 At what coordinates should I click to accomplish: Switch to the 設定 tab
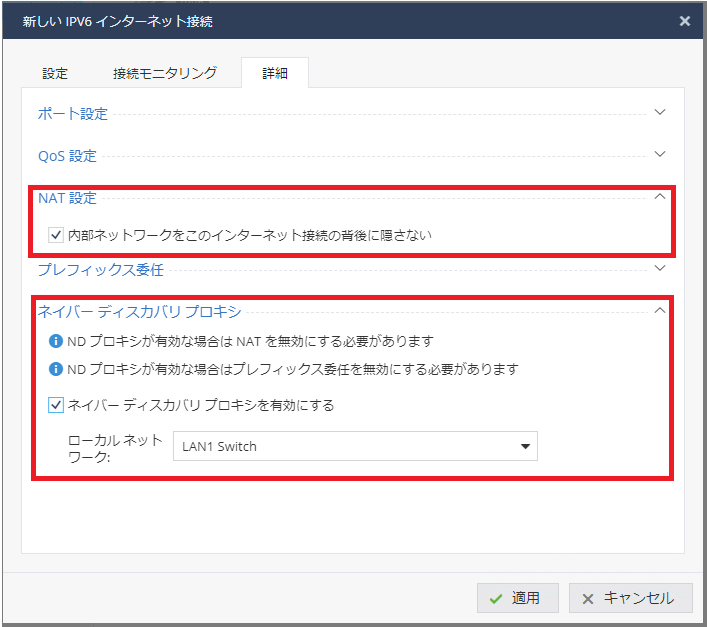[x=55, y=74]
